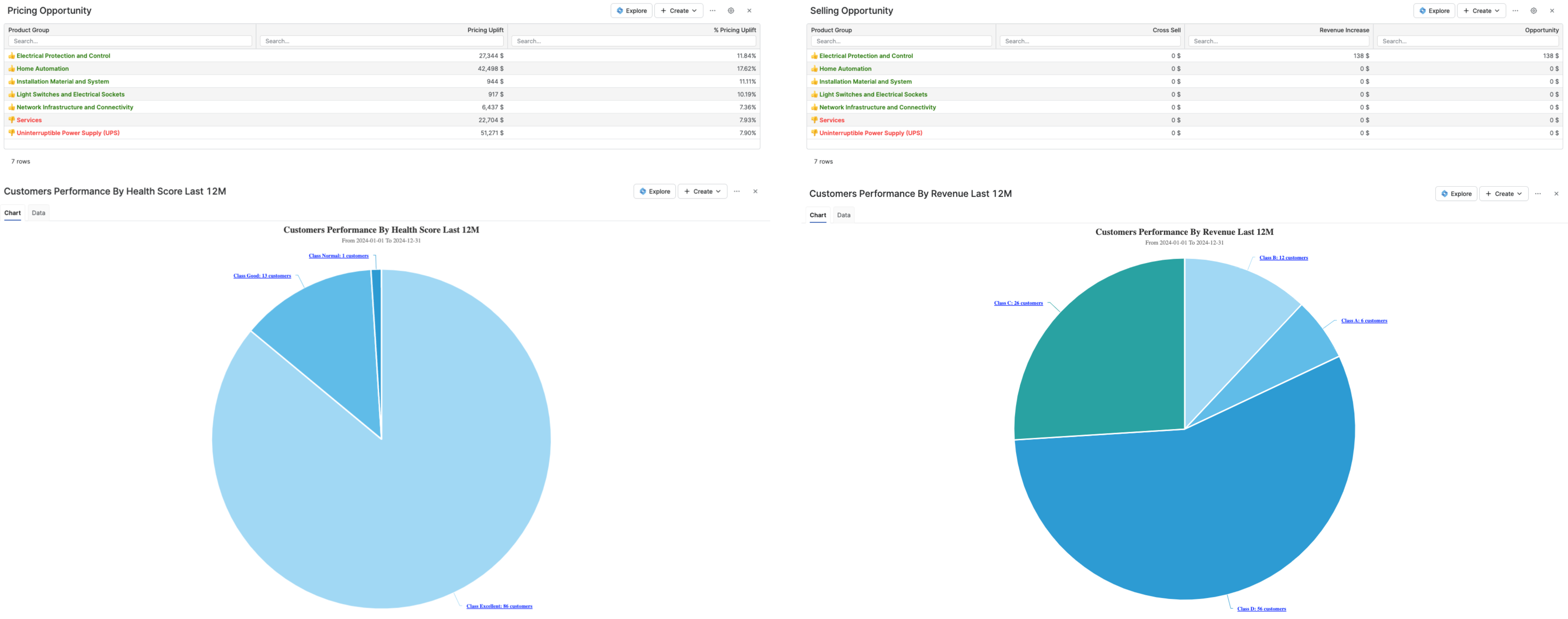Click the 'Class Excellent: 86 customers' label
Viewport: 1568px width, 619px height.
coord(499,605)
